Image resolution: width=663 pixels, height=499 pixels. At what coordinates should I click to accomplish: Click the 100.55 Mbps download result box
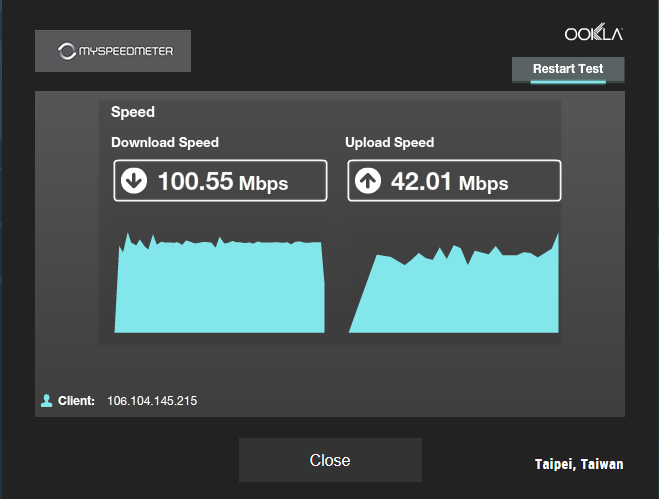(x=220, y=181)
